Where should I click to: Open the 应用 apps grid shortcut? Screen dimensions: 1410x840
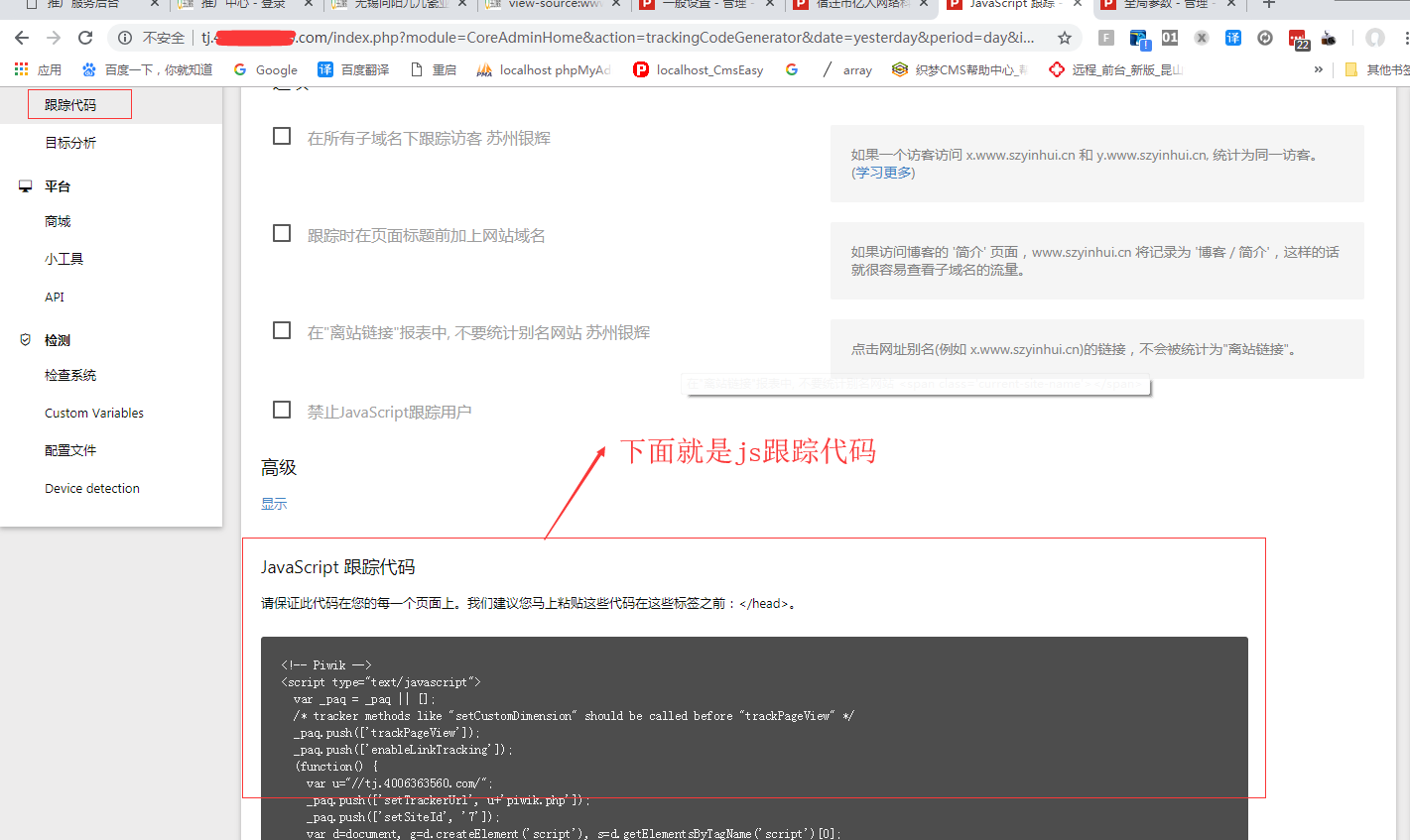[x=38, y=69]
